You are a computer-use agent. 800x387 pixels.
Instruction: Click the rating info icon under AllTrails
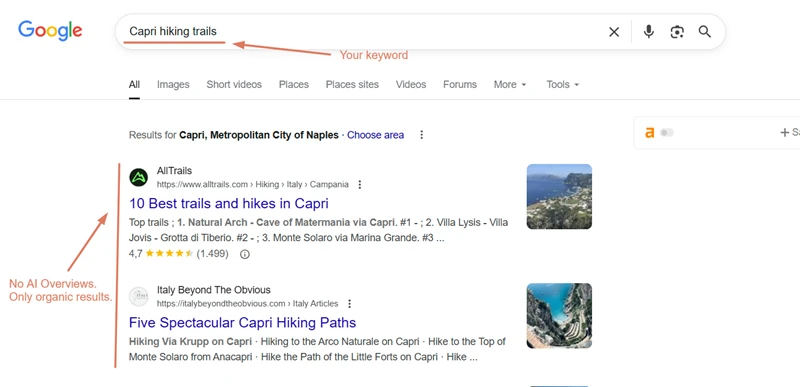click(x=245, y=254)
